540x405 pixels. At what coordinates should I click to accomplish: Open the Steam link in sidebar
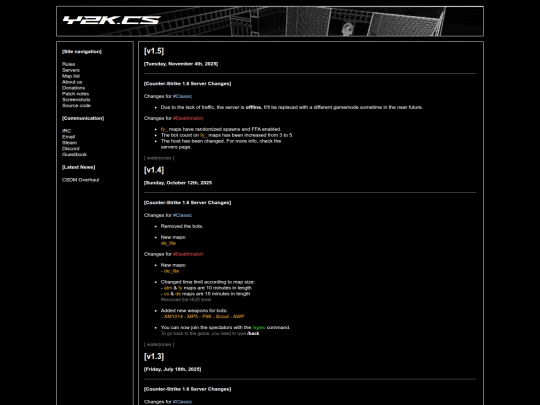[x=69, y=143]
